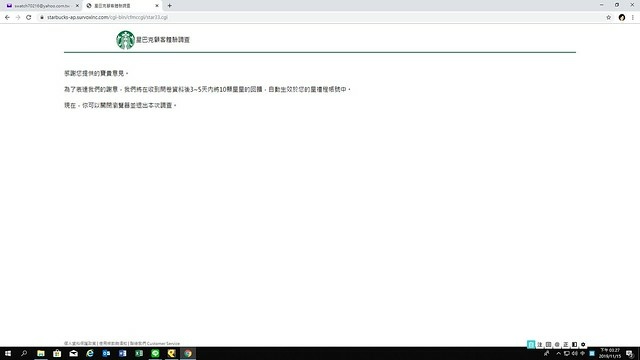640x360 pixels.
Task: Open the Windows Action Center notifications
Action: click(630, 353)
